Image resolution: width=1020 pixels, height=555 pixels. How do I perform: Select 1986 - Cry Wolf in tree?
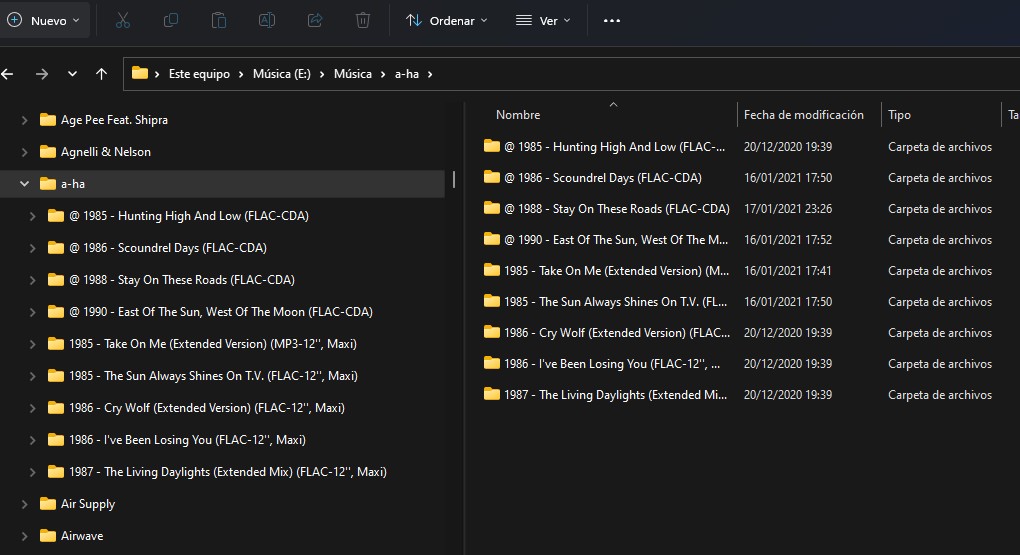coord(207,408)
